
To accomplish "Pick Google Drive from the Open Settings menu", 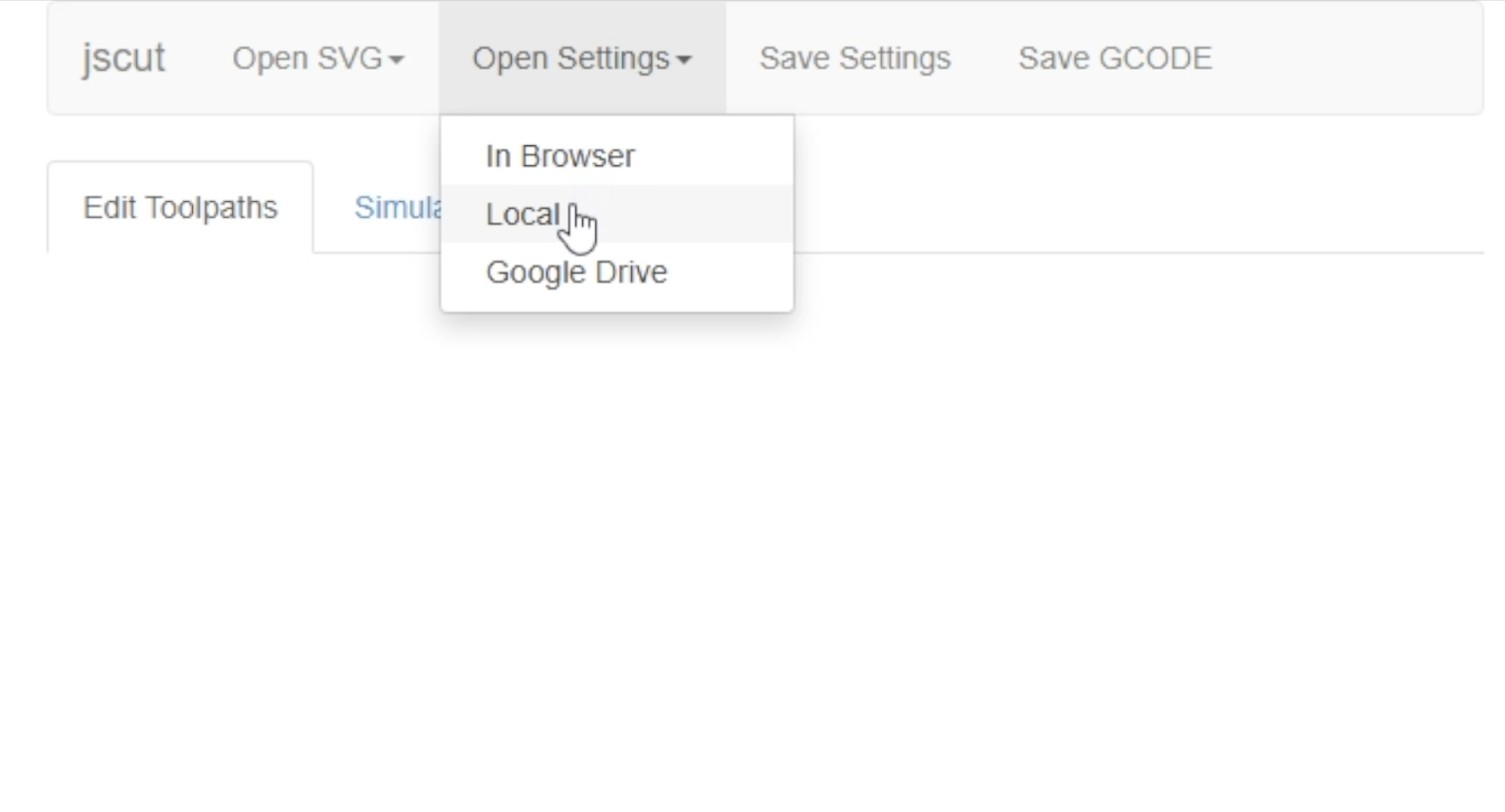I will point(576,272).
